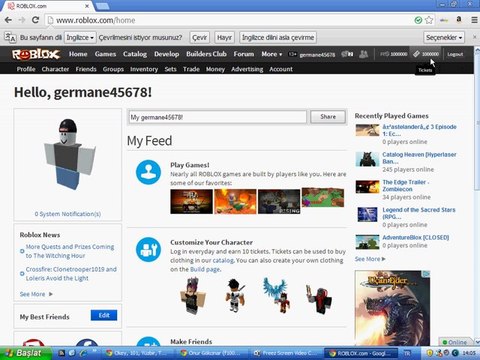This screenshot has width=480, height=360.
Task: Go to Money in the sub-navigation
Action: (x=215, y=69)
